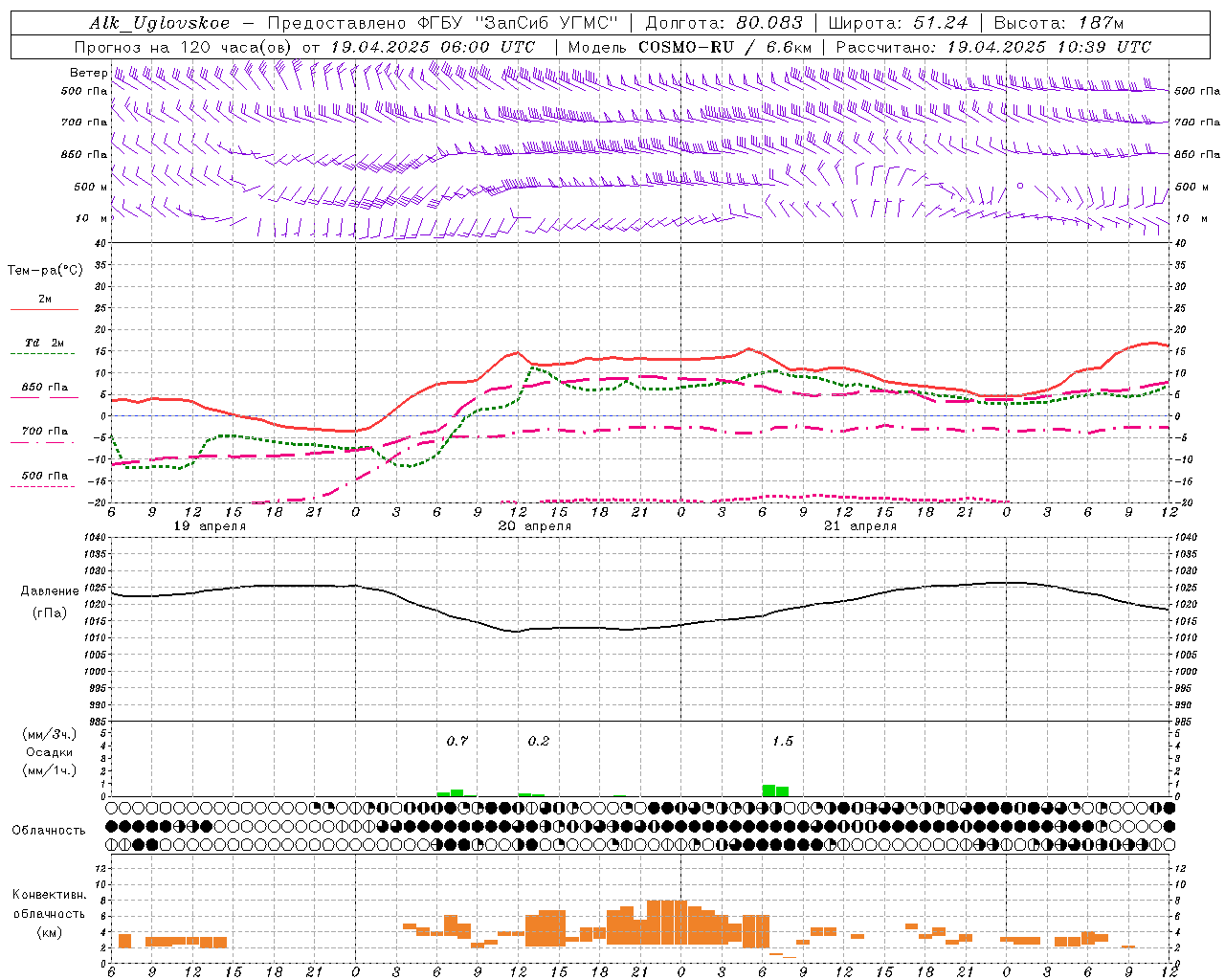The width and height of the screenshot is (1225, 980).
Task: Click the '500 м' wind level label at left
Action: tap(91, 187)
